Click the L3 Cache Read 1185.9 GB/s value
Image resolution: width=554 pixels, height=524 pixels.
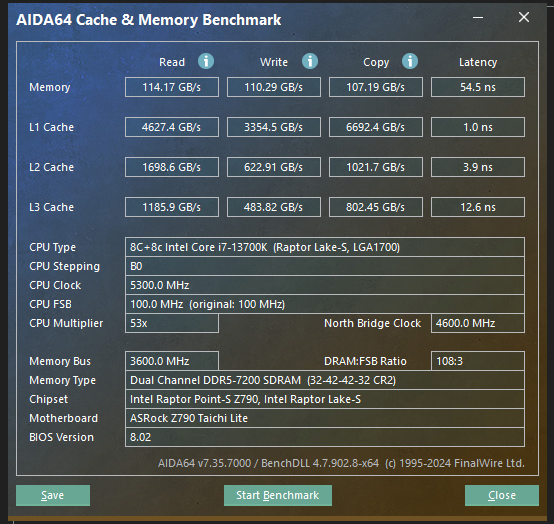click(172, 207)
